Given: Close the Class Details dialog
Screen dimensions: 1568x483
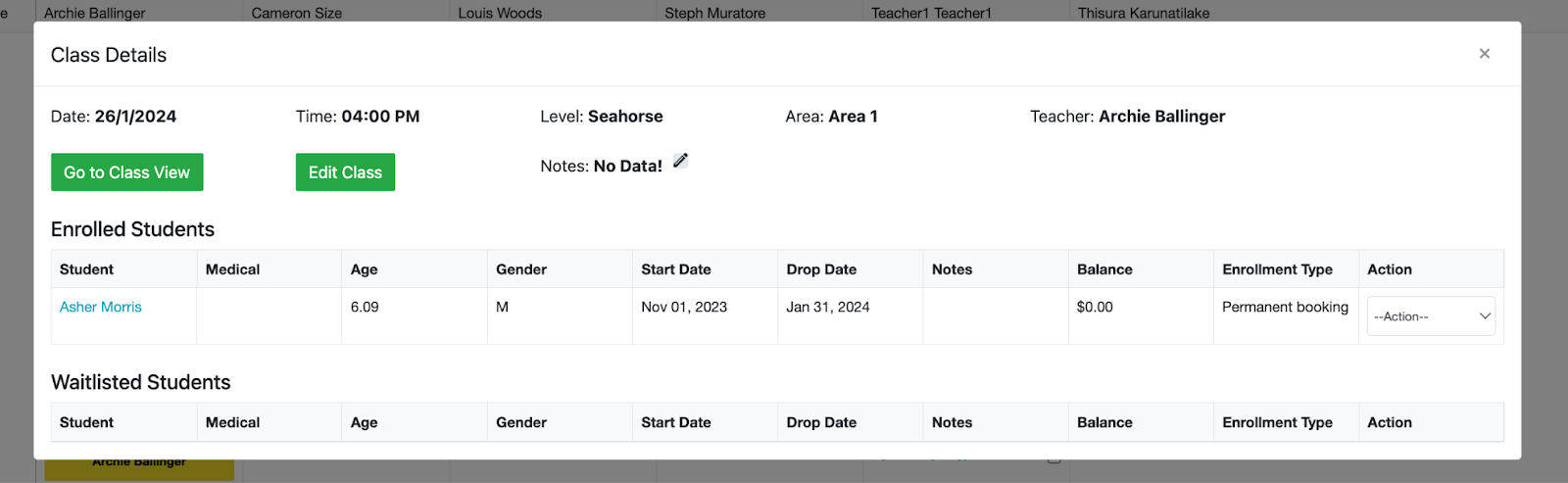Looking at the screenshot, I should coord(1484,54).
